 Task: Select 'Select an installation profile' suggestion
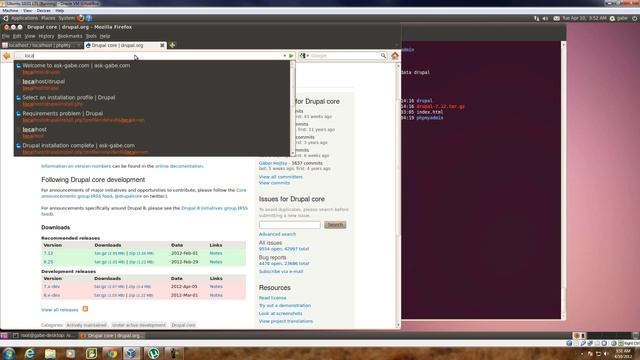point(153,100)
